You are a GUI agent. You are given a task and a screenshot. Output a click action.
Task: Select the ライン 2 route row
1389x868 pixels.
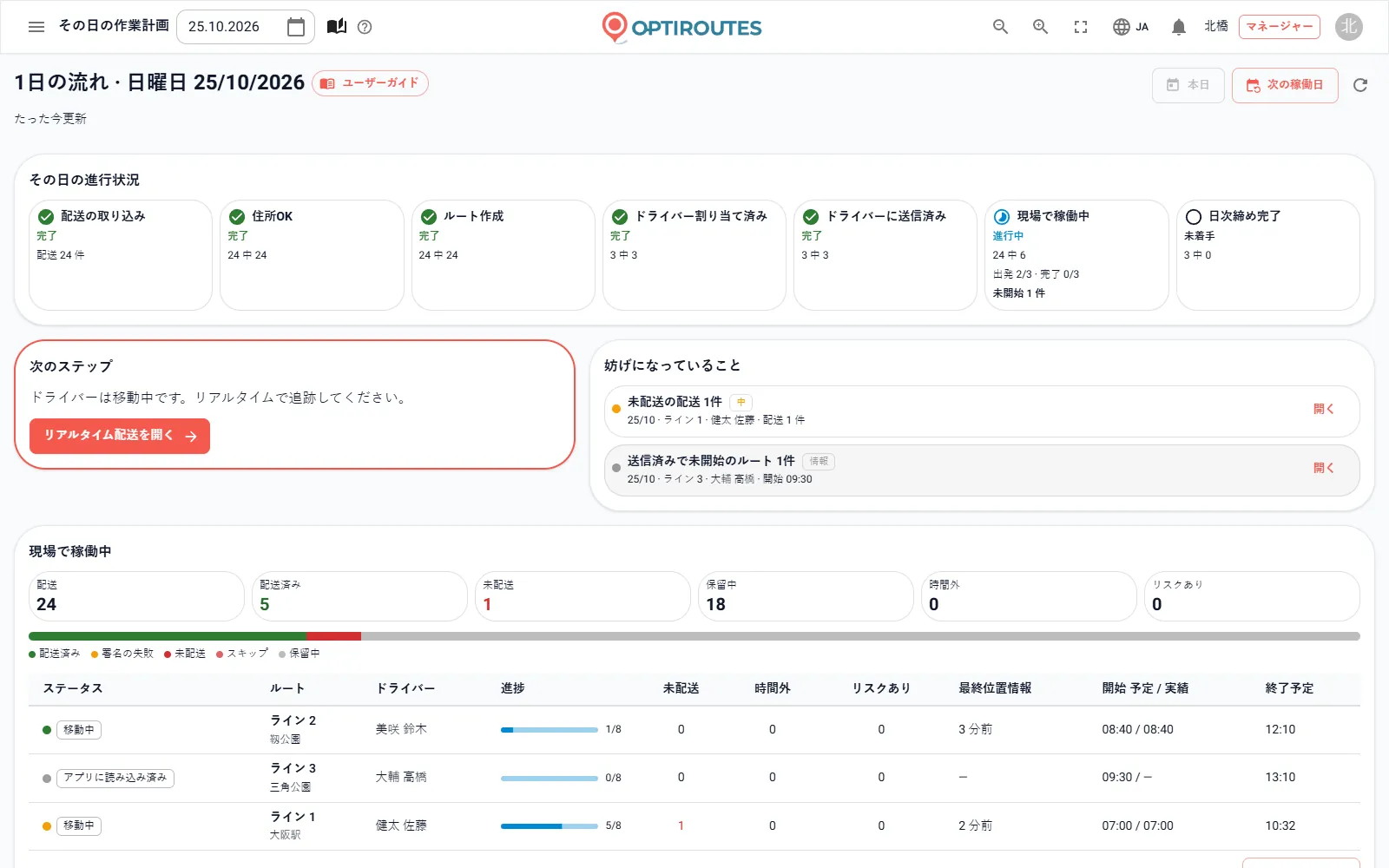click(x=694, y=730)
